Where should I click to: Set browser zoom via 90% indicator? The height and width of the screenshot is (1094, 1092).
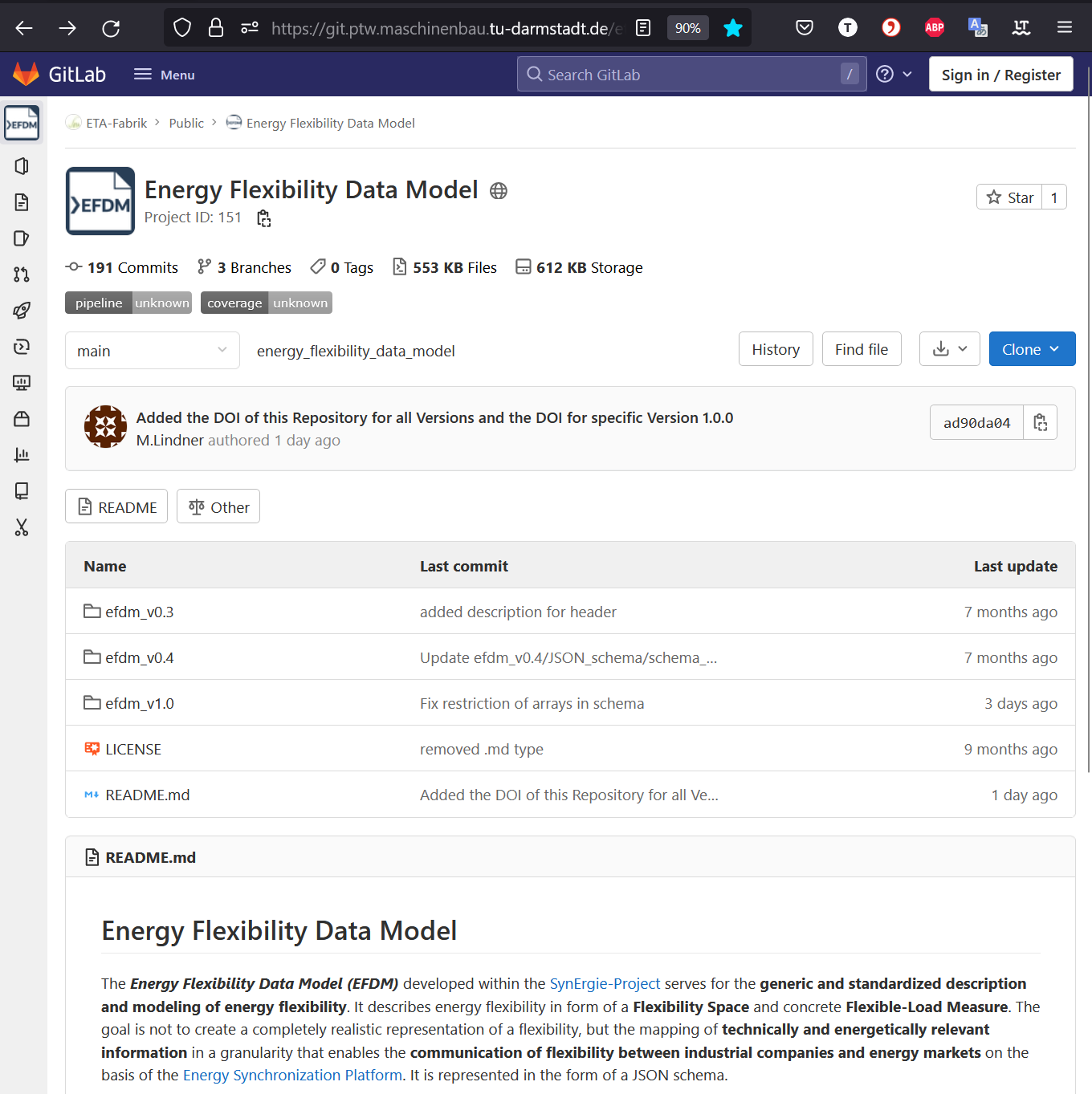point(687,28)
